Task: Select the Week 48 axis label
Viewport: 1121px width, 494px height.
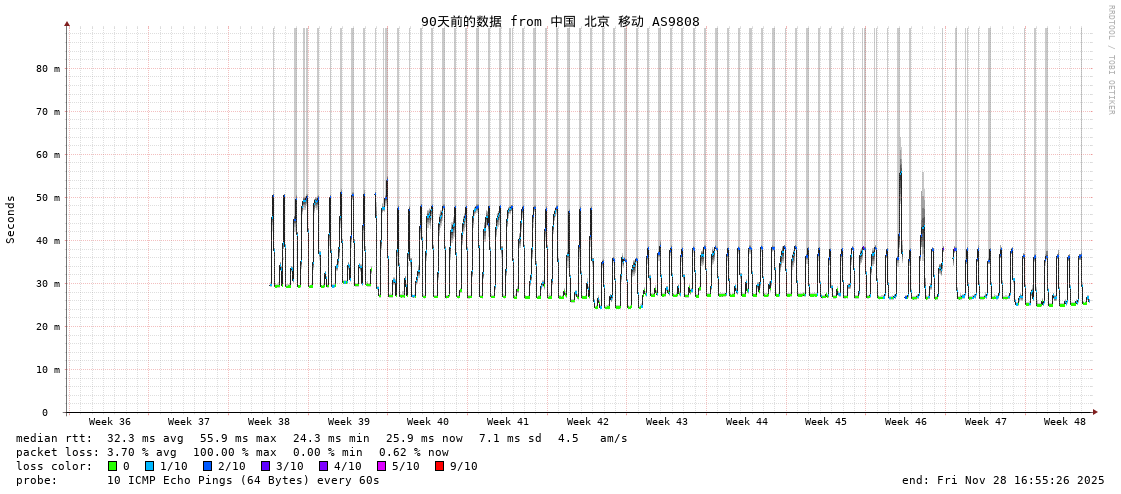Action: (1065, 422)
